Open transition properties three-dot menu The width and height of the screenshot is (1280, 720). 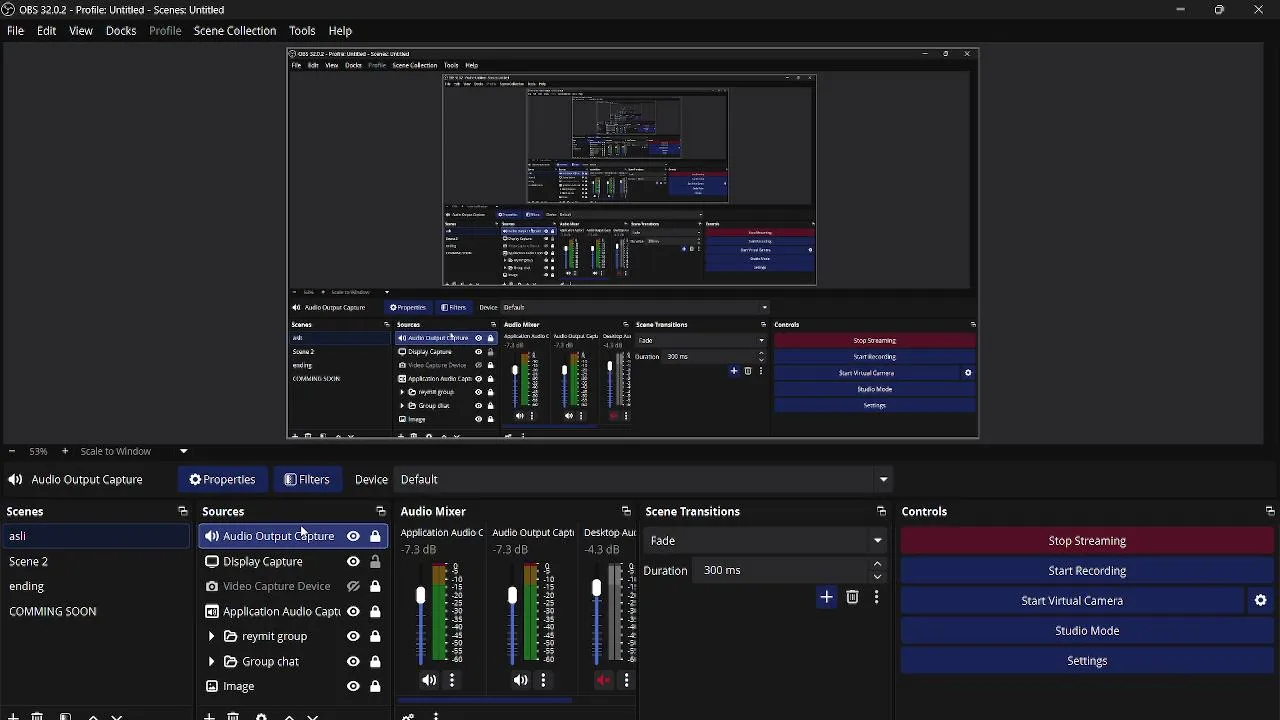(x=876, y=597)
